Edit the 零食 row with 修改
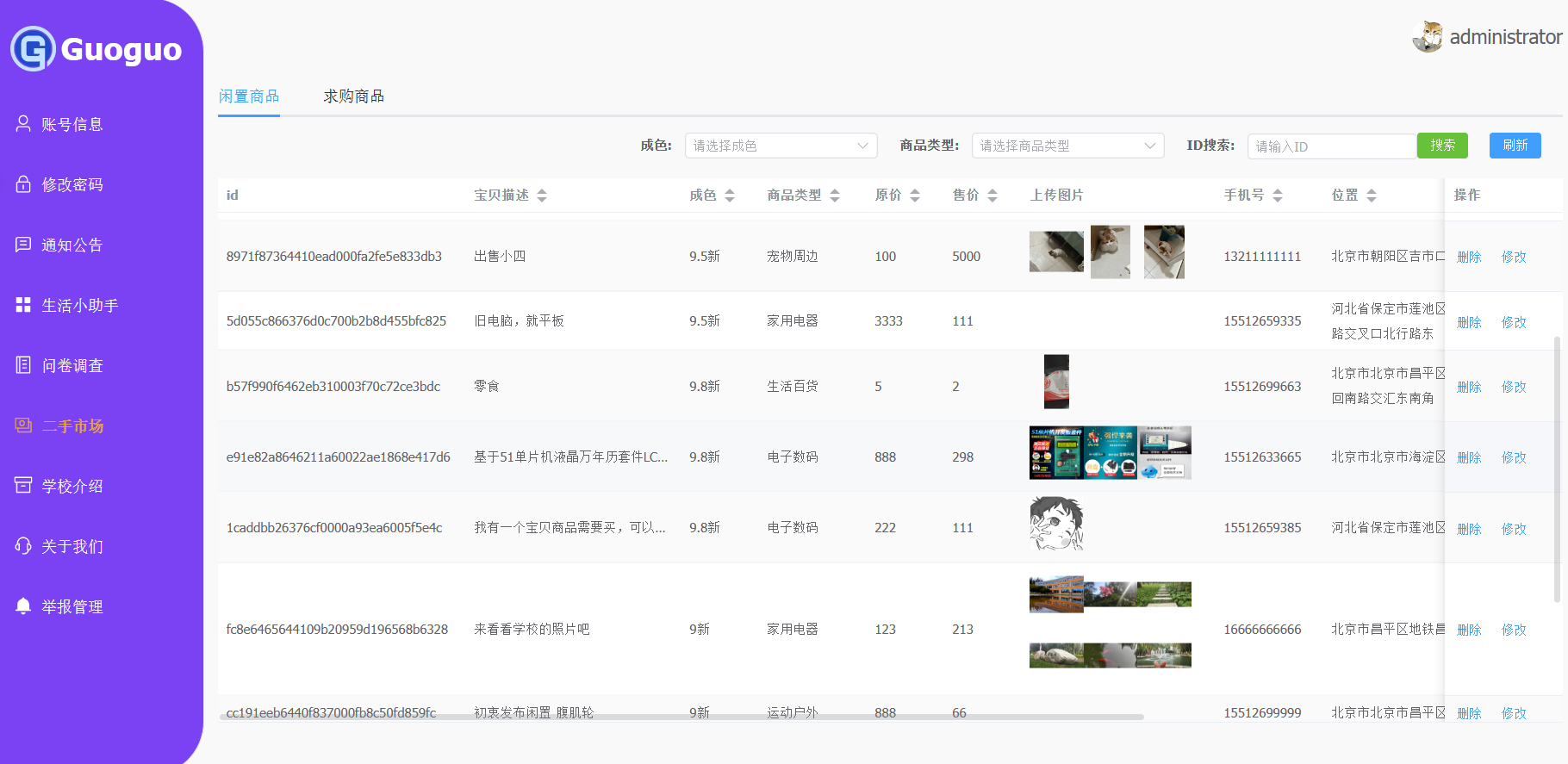 click(1514, 387)
